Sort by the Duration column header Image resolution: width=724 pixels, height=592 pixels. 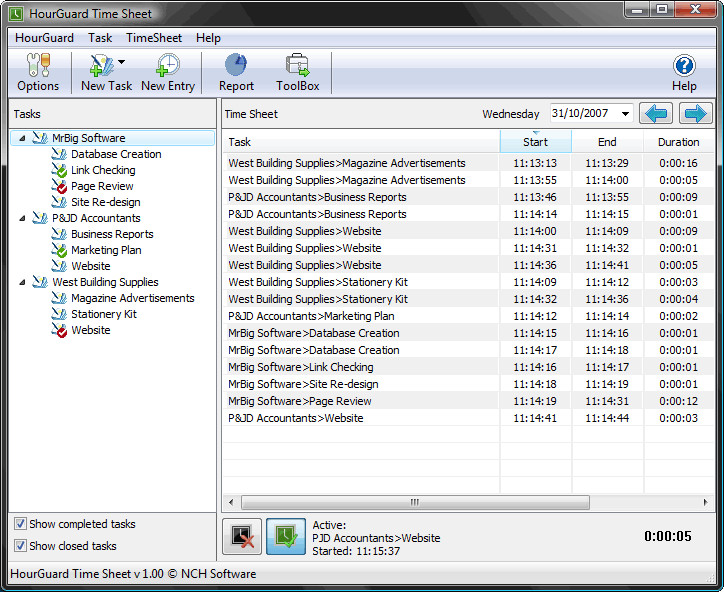(x=678, y=142)
